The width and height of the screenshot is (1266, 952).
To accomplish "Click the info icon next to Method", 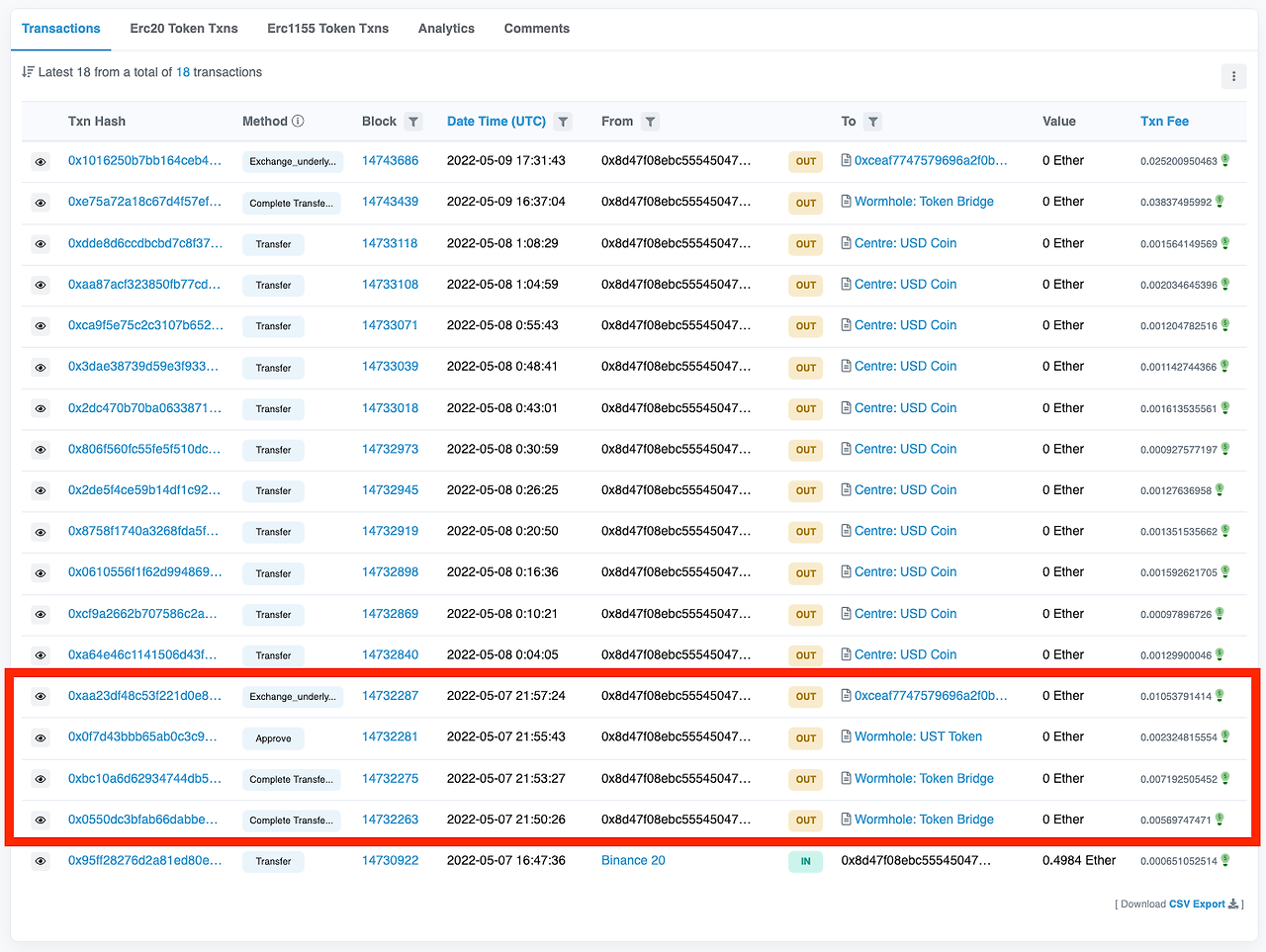I will point(298,121).
